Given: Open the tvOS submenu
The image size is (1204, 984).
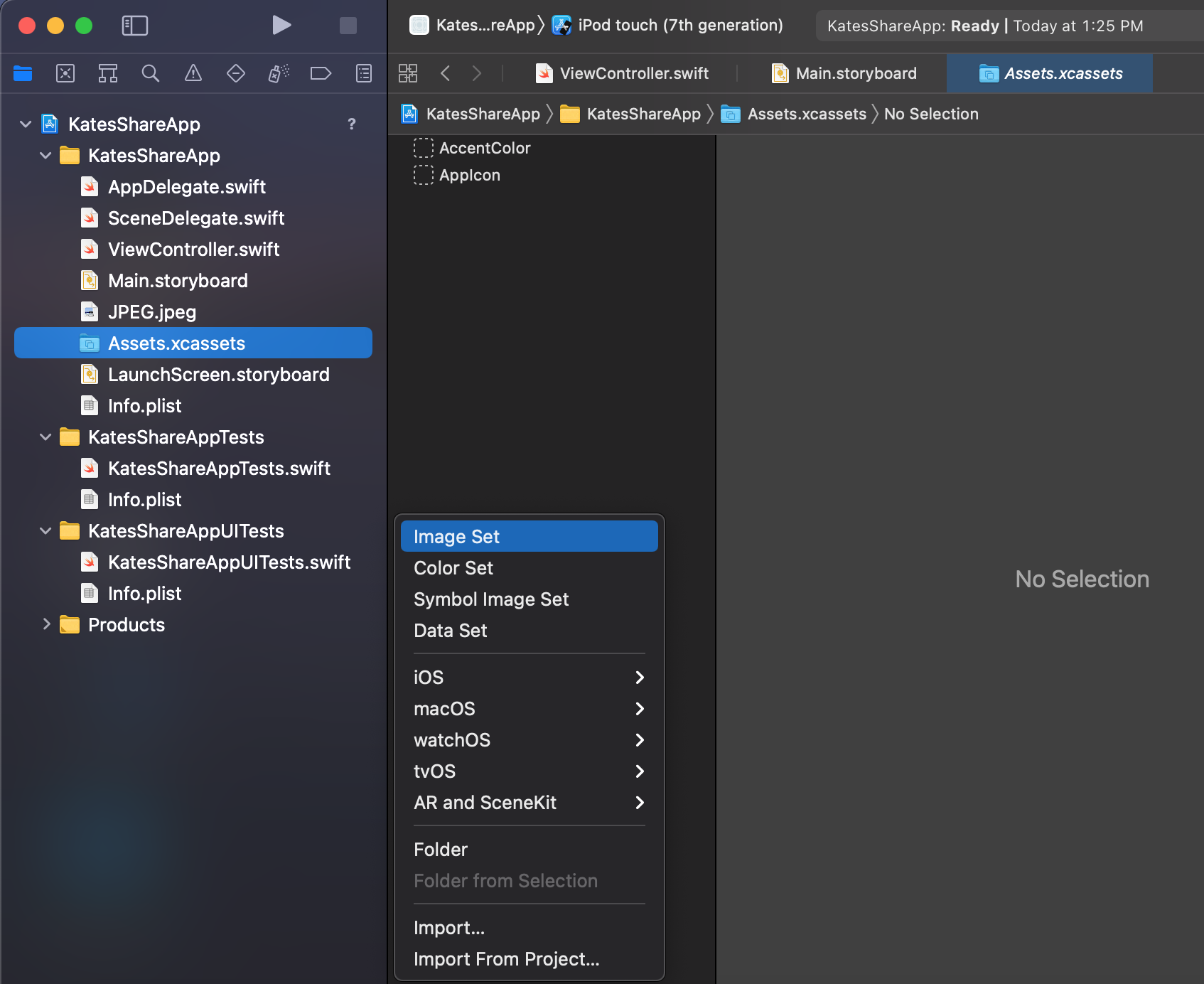Looking at the screenshot, I should (x=530, y=771).
